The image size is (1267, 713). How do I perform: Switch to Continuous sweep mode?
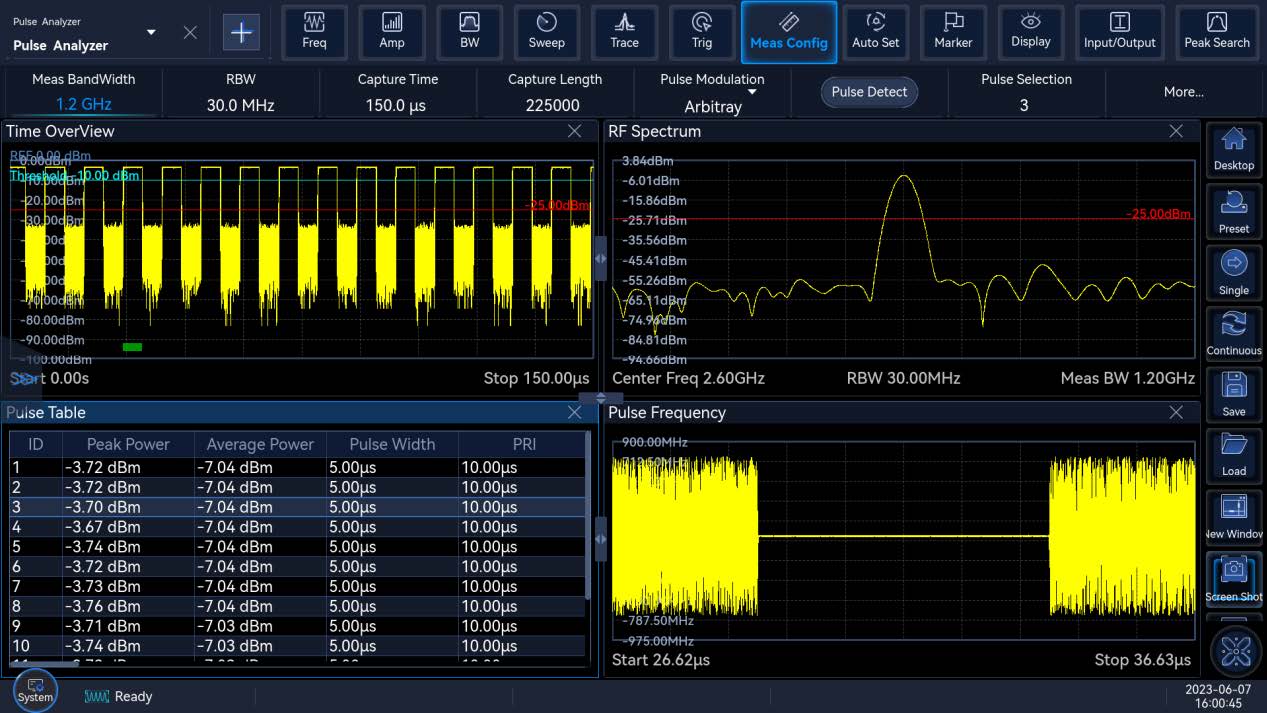click(x=1234, y=333)
